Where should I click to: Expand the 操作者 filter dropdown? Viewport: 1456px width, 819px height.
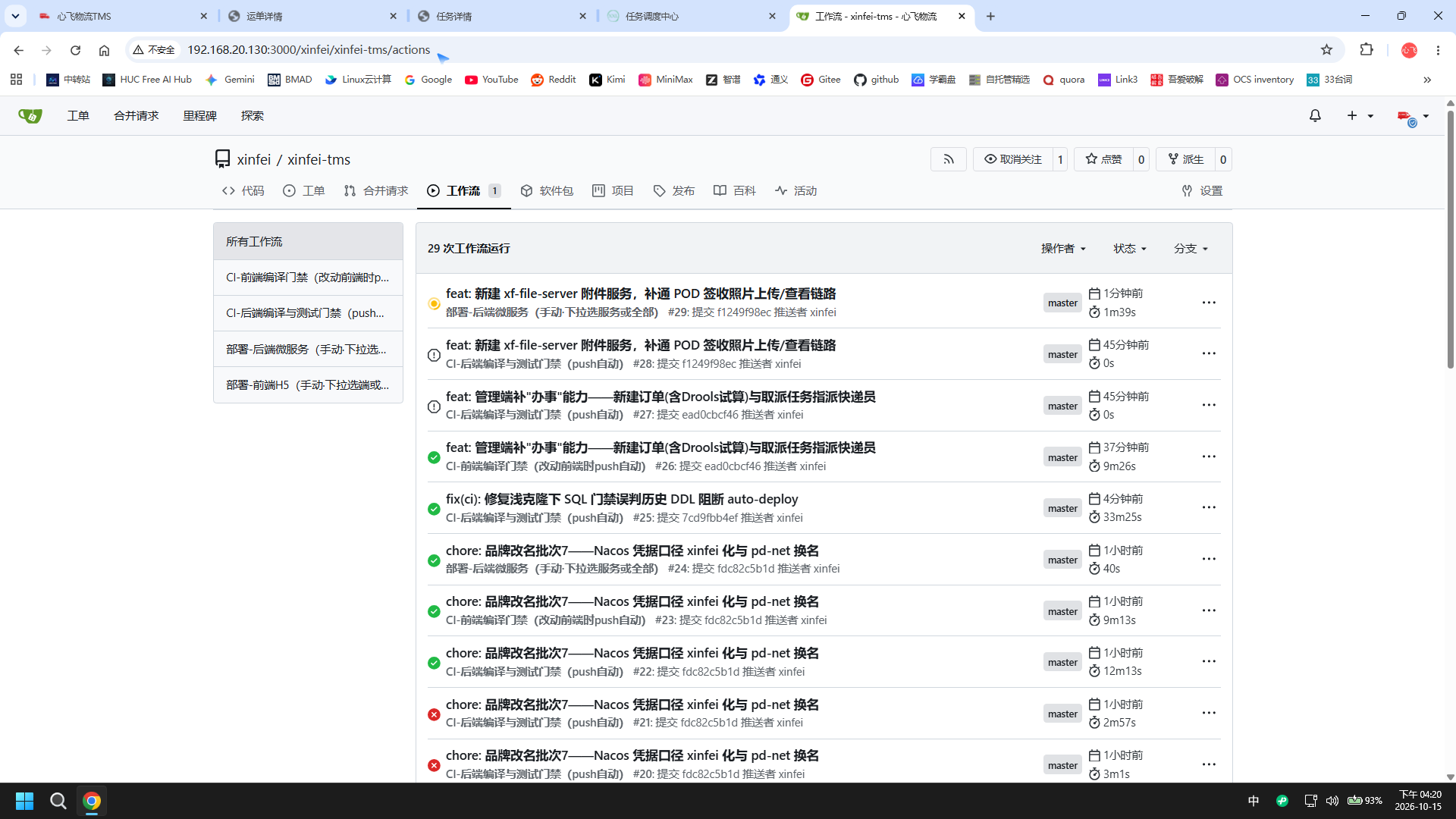pos(1063,249)
